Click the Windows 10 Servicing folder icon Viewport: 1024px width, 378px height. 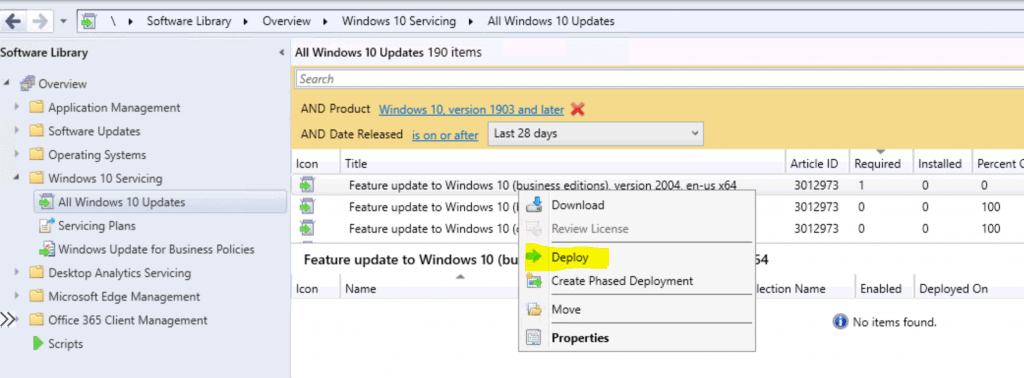[x=37, y=178]
